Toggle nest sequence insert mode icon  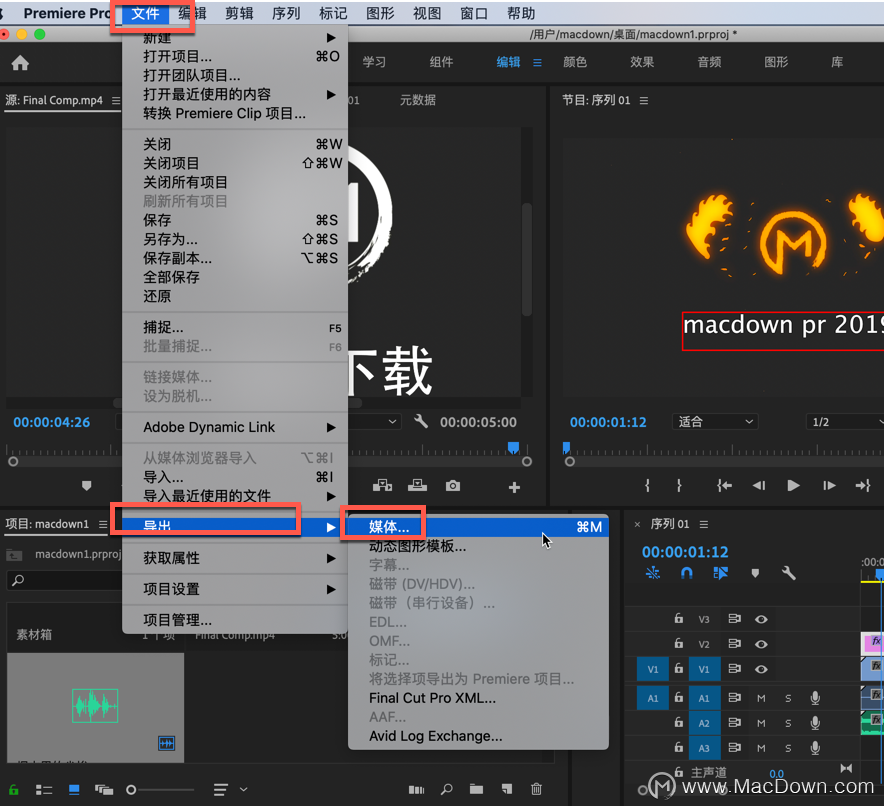click(x=653, y=573)
